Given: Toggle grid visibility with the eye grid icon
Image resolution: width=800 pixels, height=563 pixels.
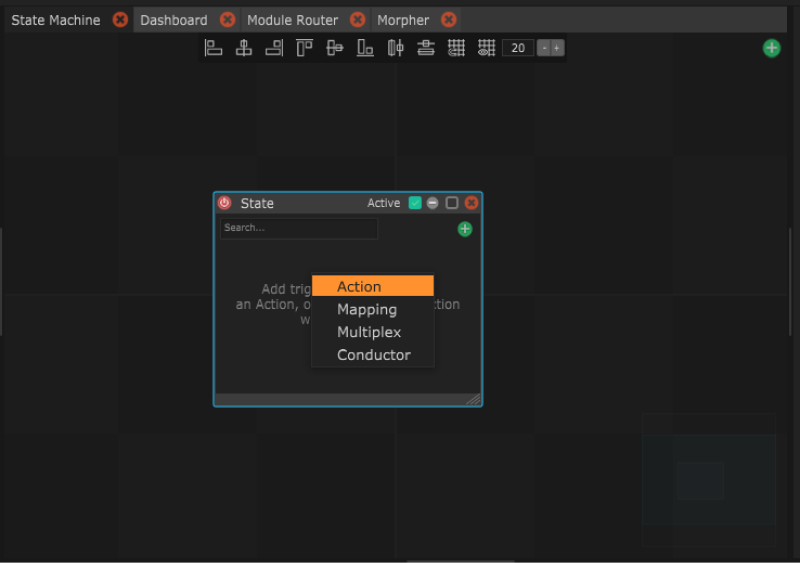Looking at the screenshot, I should coord(486,48).
